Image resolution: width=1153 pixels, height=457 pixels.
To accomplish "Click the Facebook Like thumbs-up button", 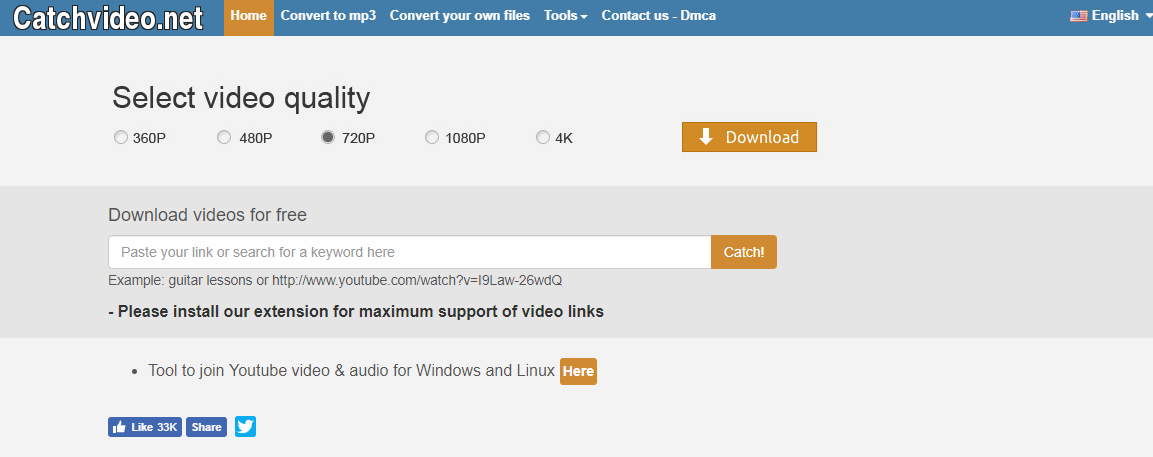I will (x=145, y=427).
